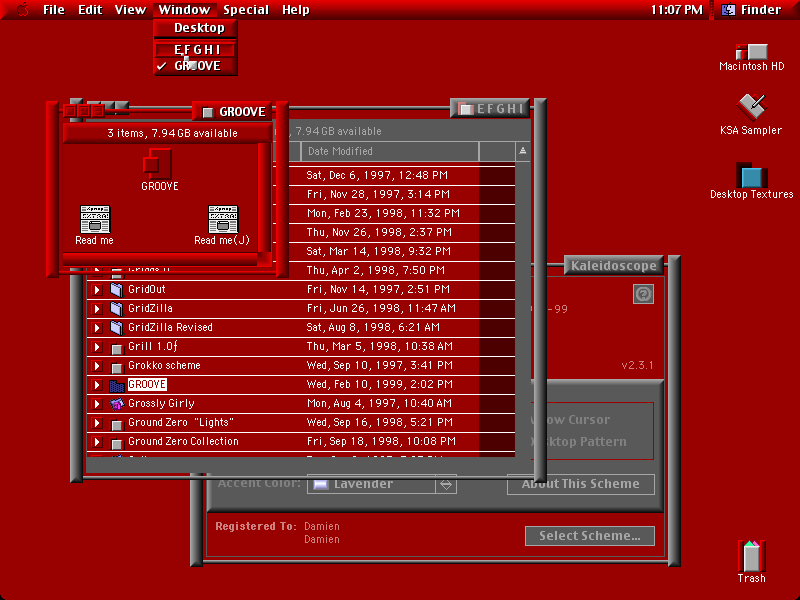
Task: Expand the GridZilla Revised folder
Action: point(96,328)
